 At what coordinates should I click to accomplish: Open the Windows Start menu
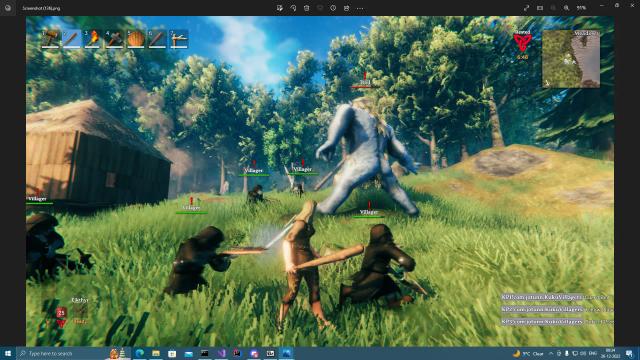[8, 353]
